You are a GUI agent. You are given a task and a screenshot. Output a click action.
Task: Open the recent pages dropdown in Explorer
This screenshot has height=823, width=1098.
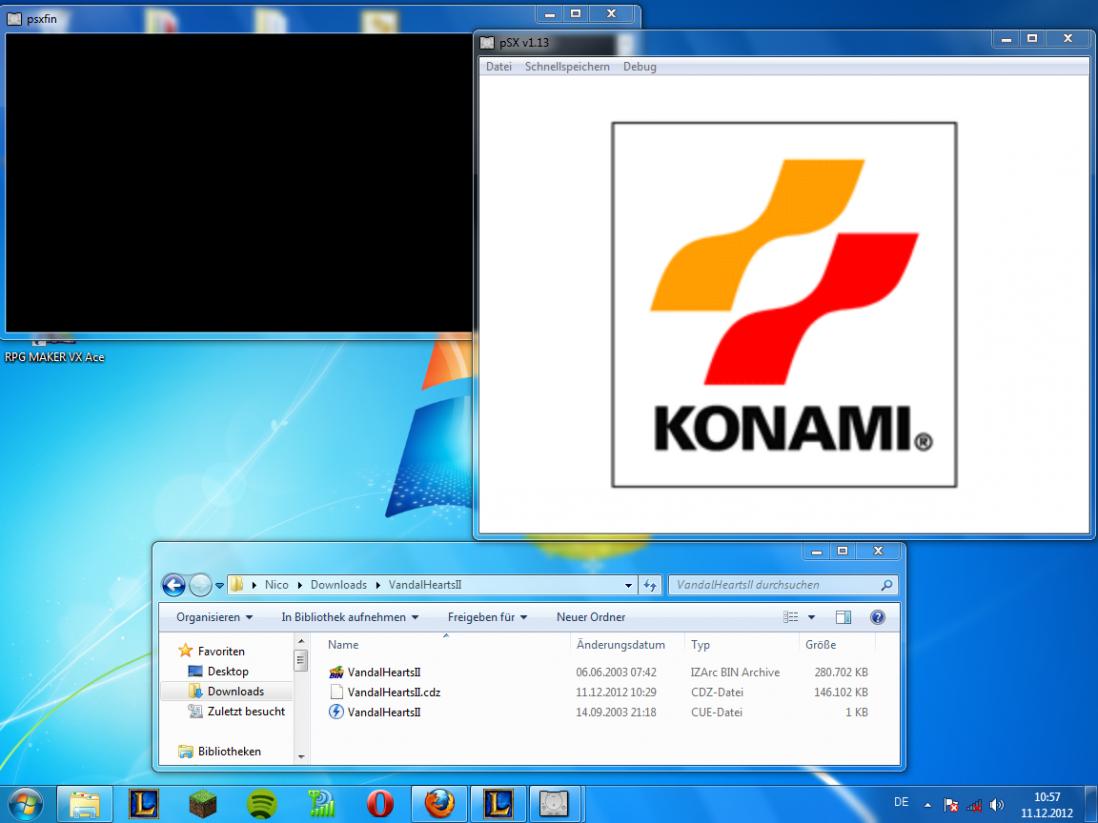(x=219, y=585)
